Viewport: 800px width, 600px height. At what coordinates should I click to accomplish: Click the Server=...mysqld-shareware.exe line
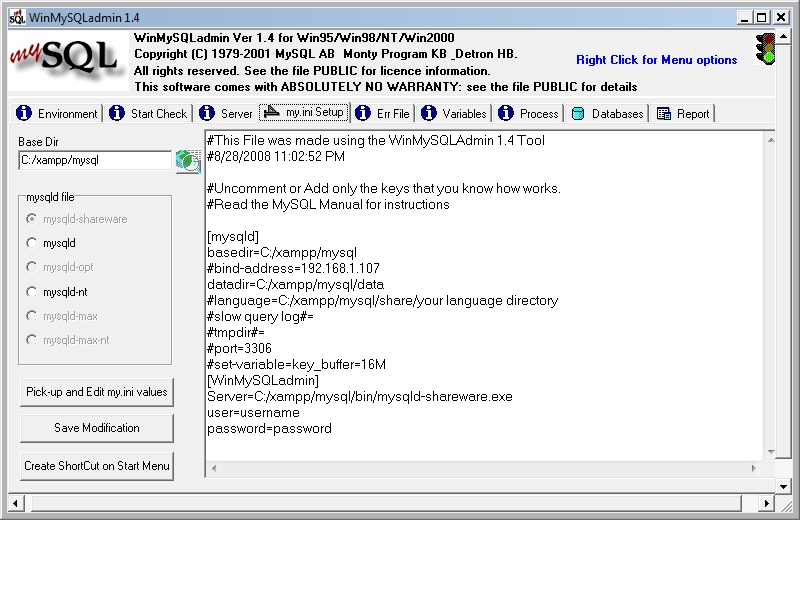coord(360,396)
